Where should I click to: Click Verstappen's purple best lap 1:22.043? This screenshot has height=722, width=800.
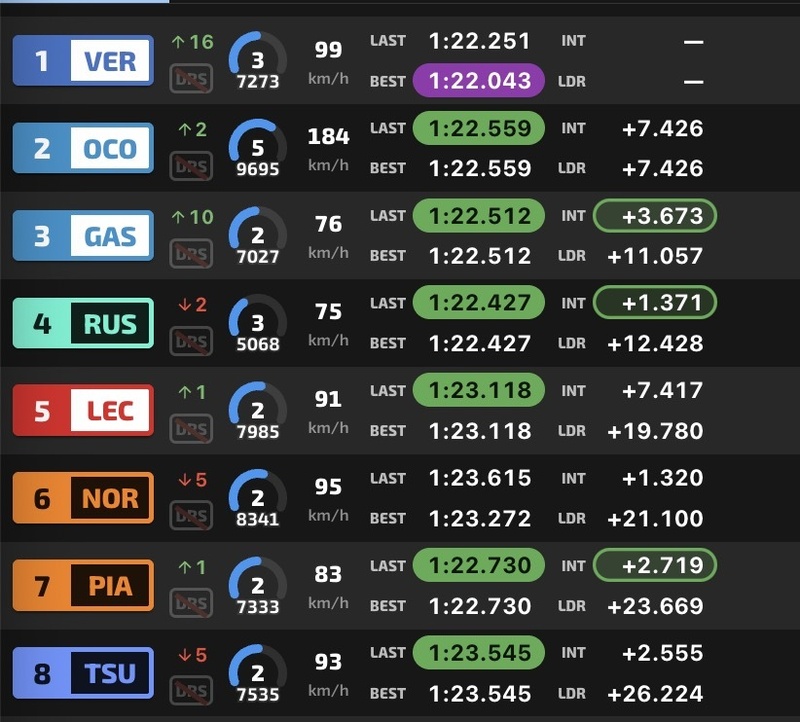(479, 81)
